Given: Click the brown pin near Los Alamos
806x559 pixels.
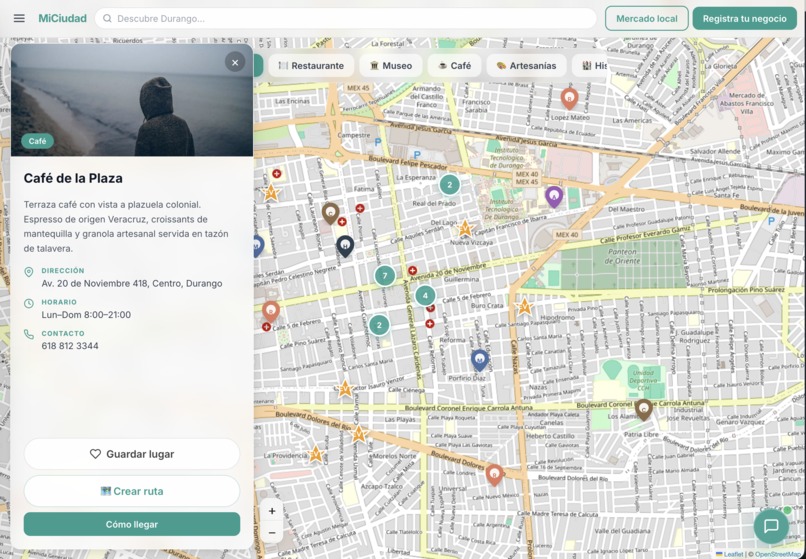Looking at the screenshot, I should pyautogui.click(x=644, y=409).
